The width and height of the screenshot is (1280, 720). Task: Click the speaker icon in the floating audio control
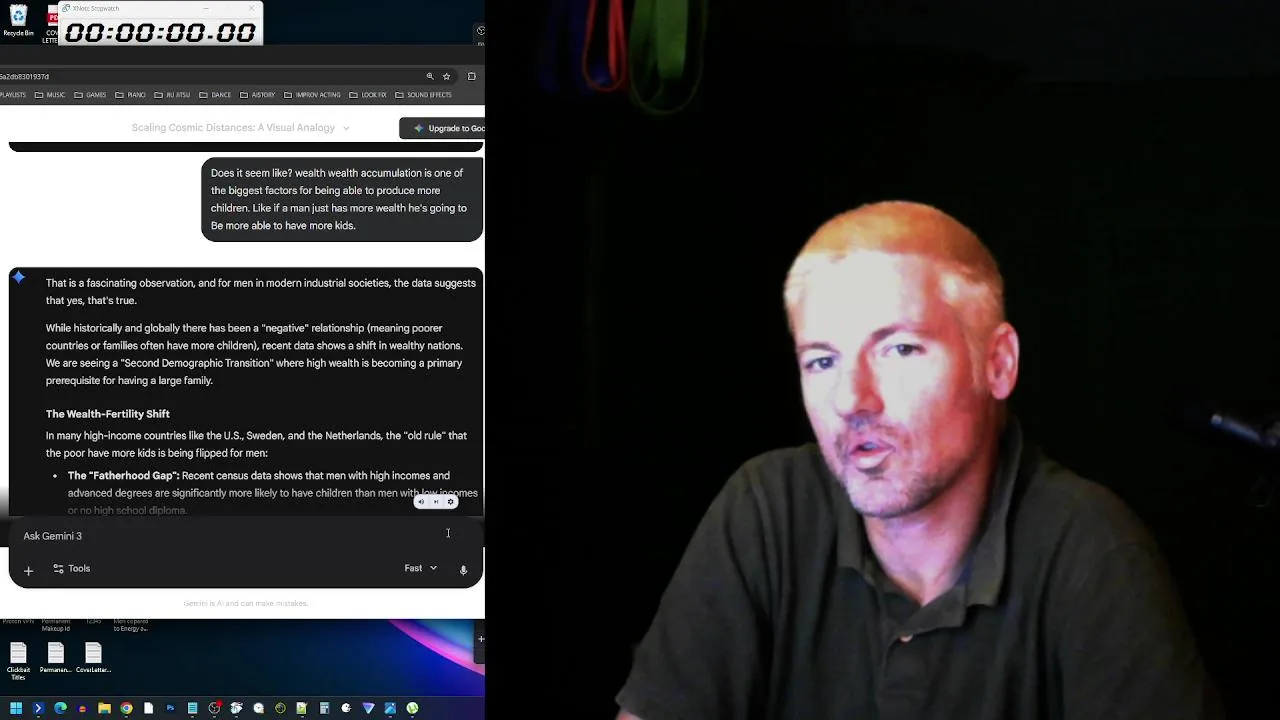(421, 502)
